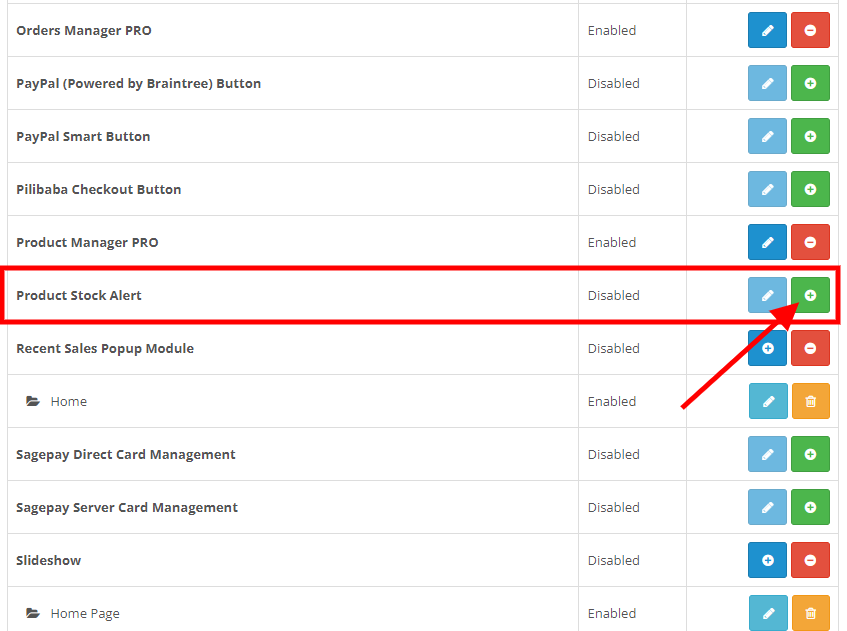Add a new Recent Sales Popup Module instance
Screen dimensions: 847x631
pos(767,348)
